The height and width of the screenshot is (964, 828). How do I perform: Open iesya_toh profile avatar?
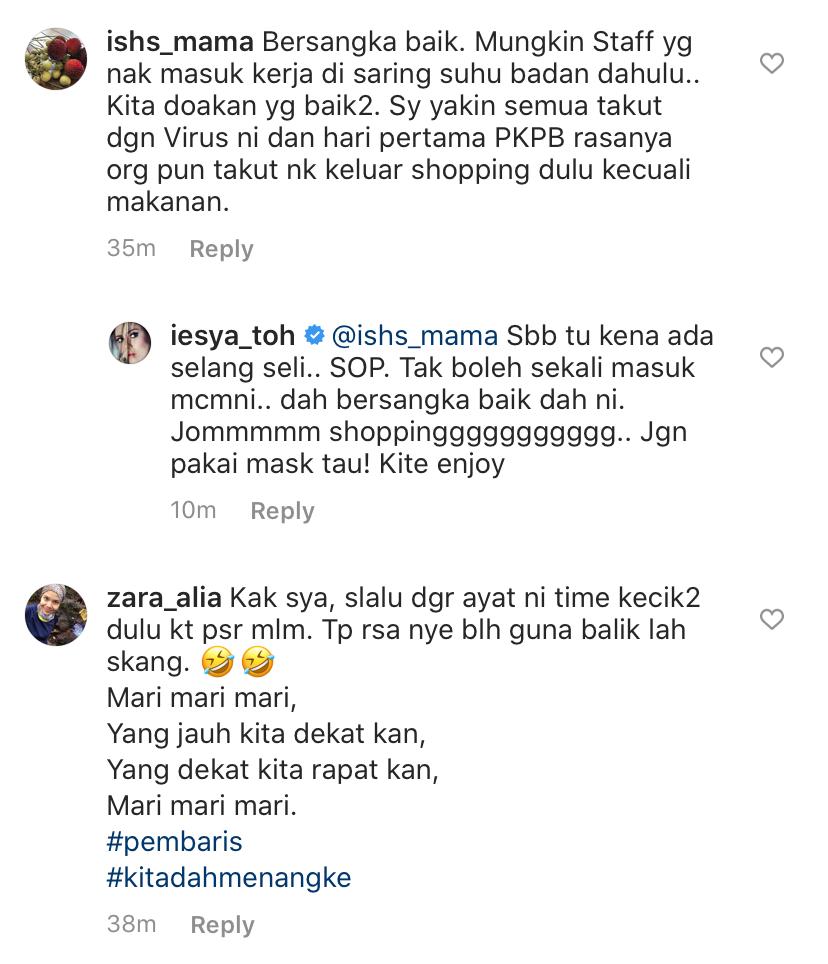(130, 342)
